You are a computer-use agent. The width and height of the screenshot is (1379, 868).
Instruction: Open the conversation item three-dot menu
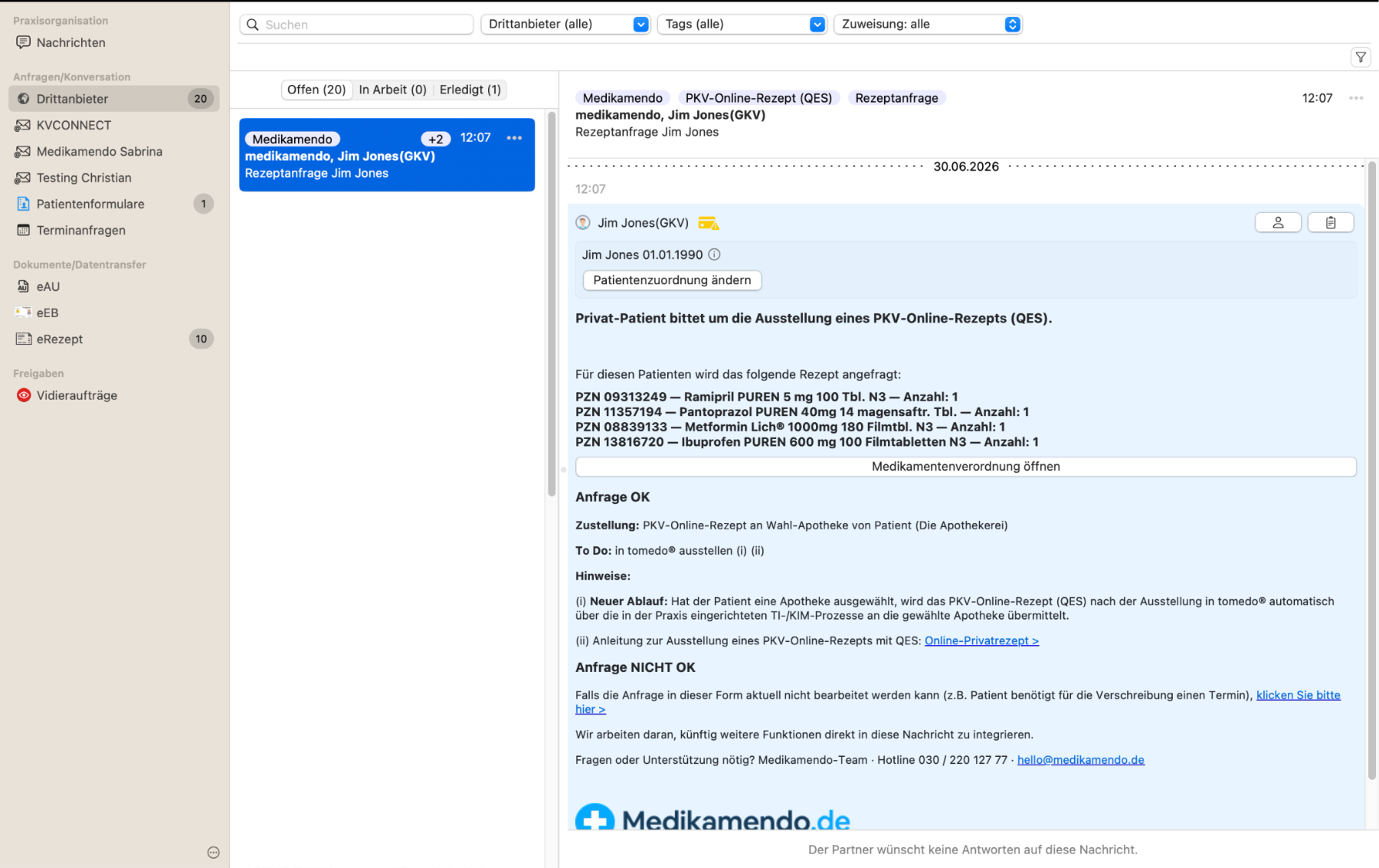click(514, 138)
